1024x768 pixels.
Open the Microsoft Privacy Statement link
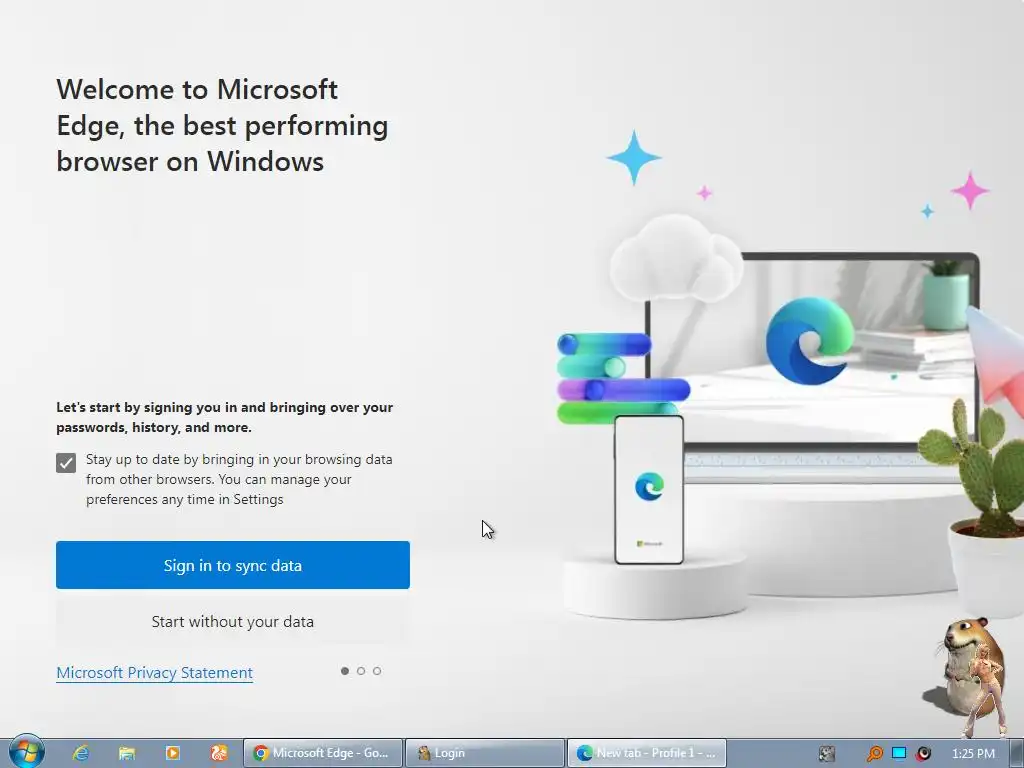tap(154, 673)
